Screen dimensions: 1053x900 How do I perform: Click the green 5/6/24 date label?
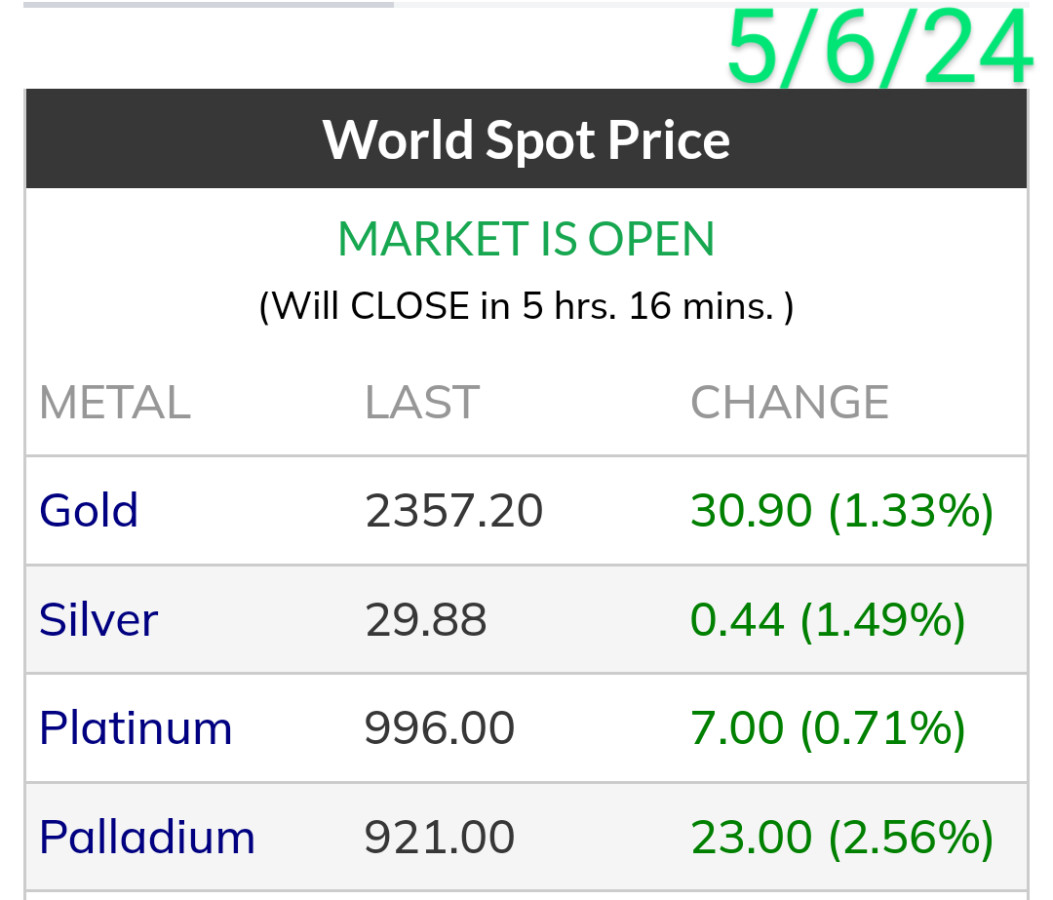pos(878,48)
